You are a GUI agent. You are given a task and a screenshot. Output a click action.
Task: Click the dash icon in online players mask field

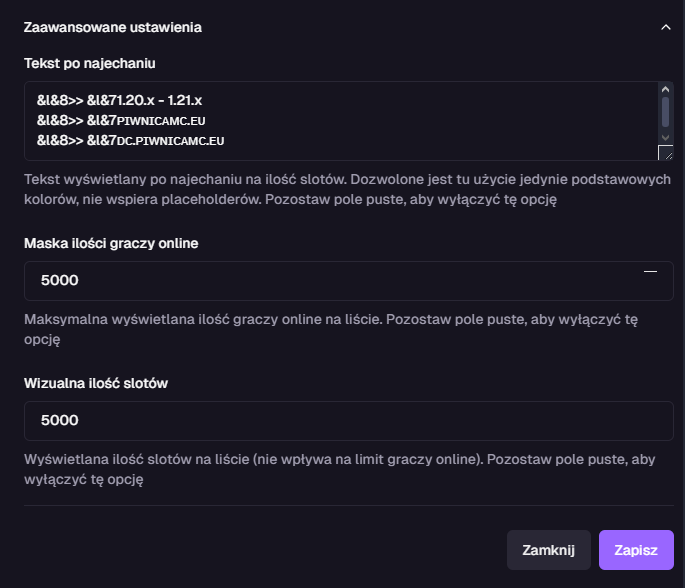click(650, 271)
